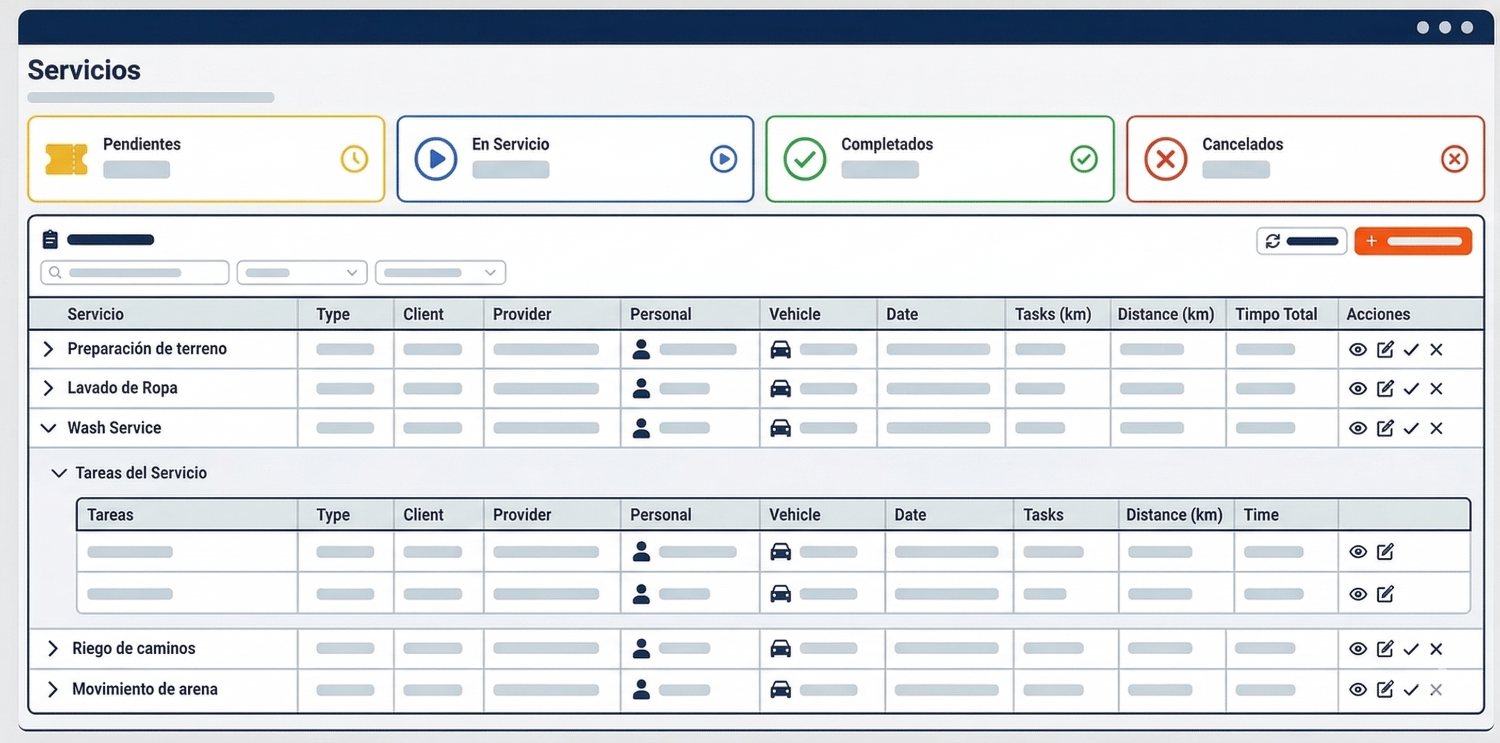The width and height of the screenshot is (1500, 743).
Task: View details of Preparación de terreno service
Action: [x=1358, y=349]
